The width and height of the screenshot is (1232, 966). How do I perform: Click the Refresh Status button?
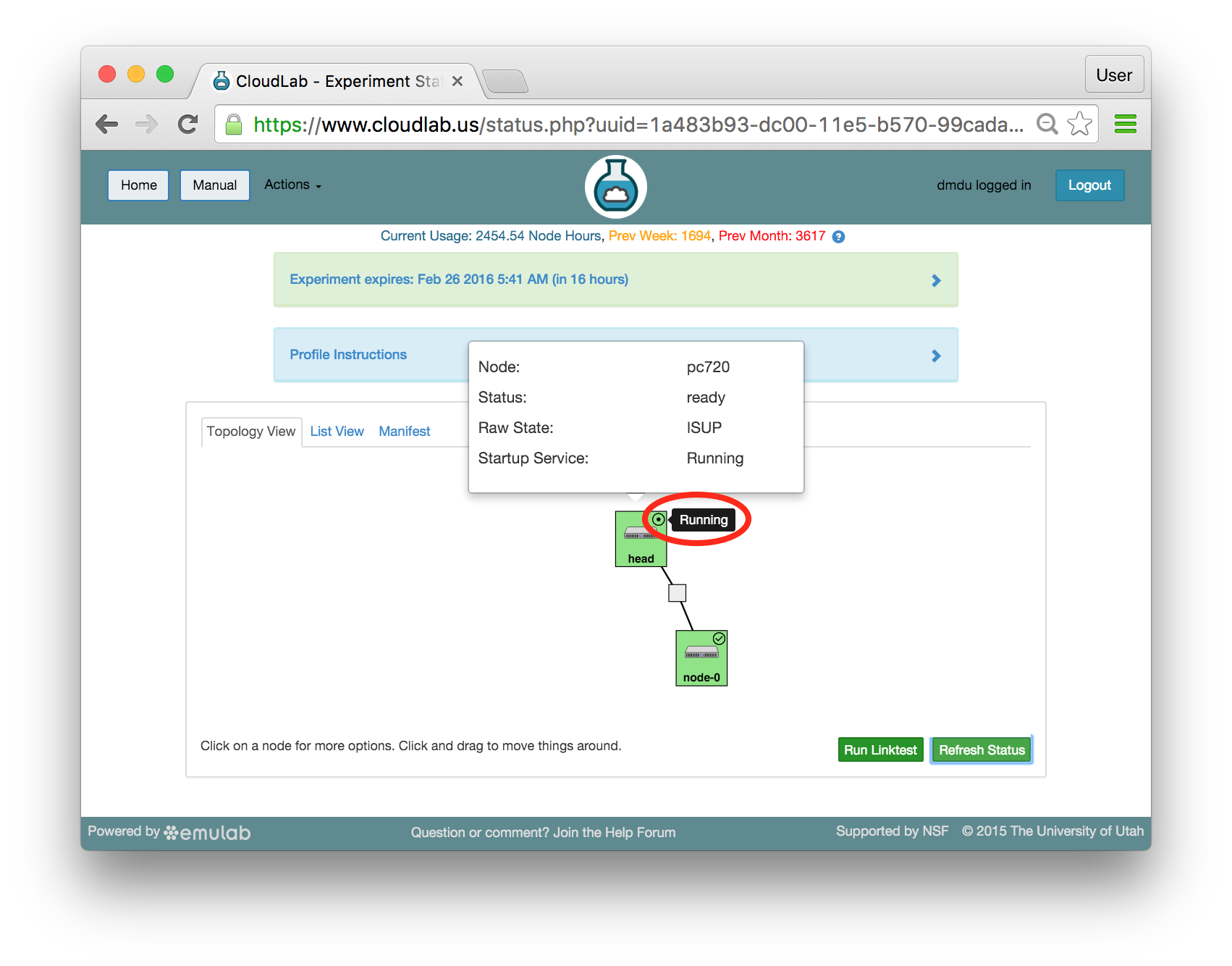tap(982, 750)
